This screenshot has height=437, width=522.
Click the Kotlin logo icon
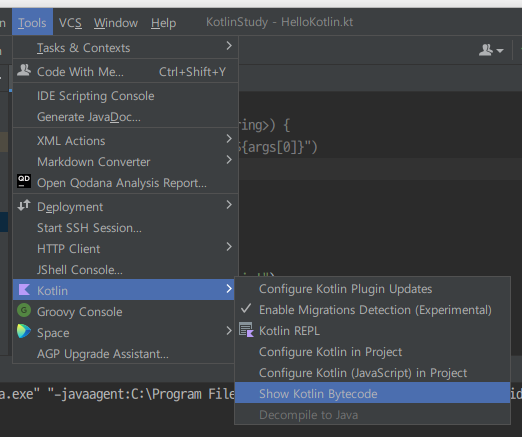point(24,289)
